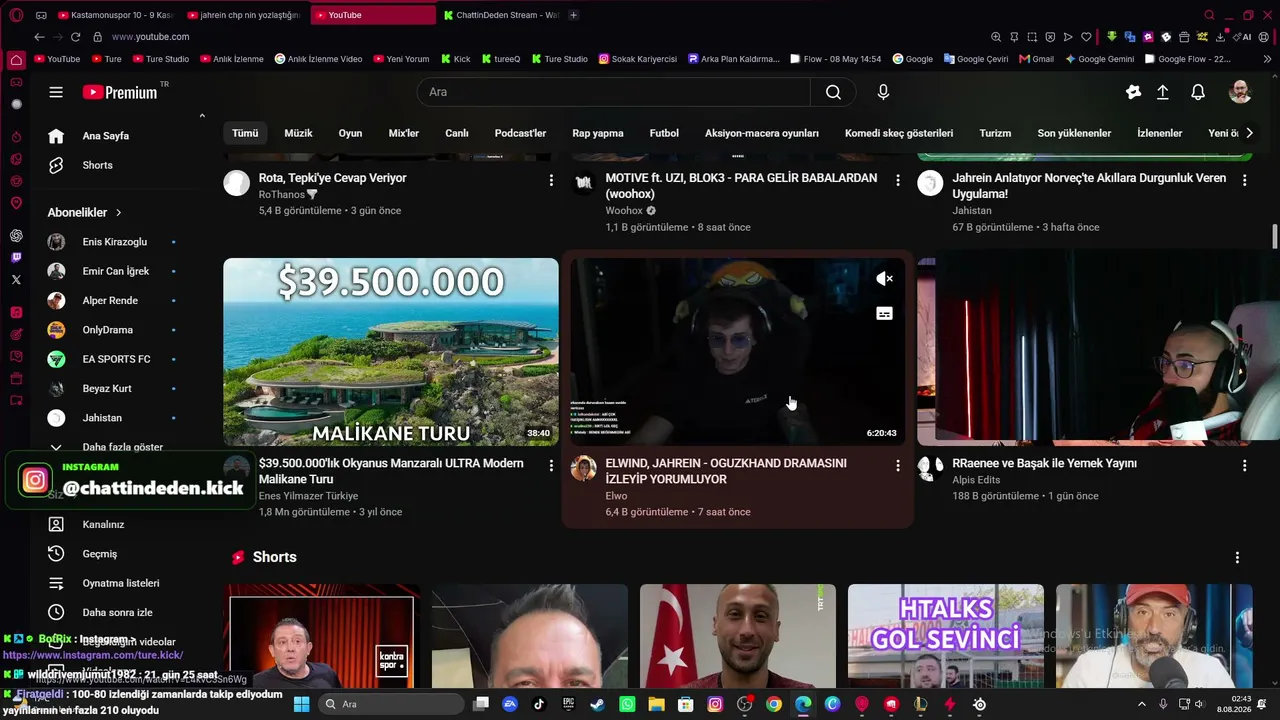Open X (Twitter) in Opera sidebar
Viewport: 1280px width, 720px height.
[x=16, y=280]
